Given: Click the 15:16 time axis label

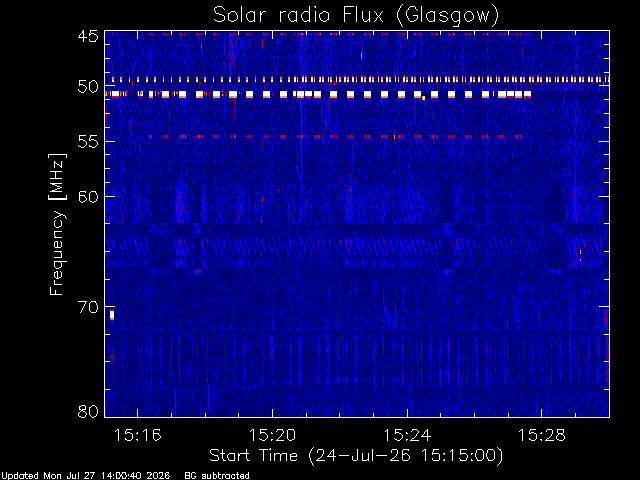Looking at the screenshot, I should [138, 435].
